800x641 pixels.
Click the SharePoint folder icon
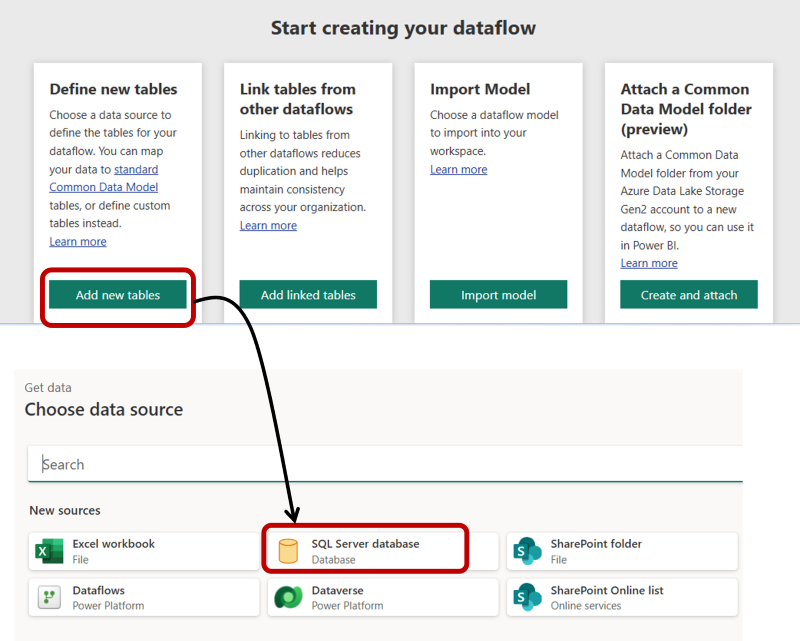(527, 551)
